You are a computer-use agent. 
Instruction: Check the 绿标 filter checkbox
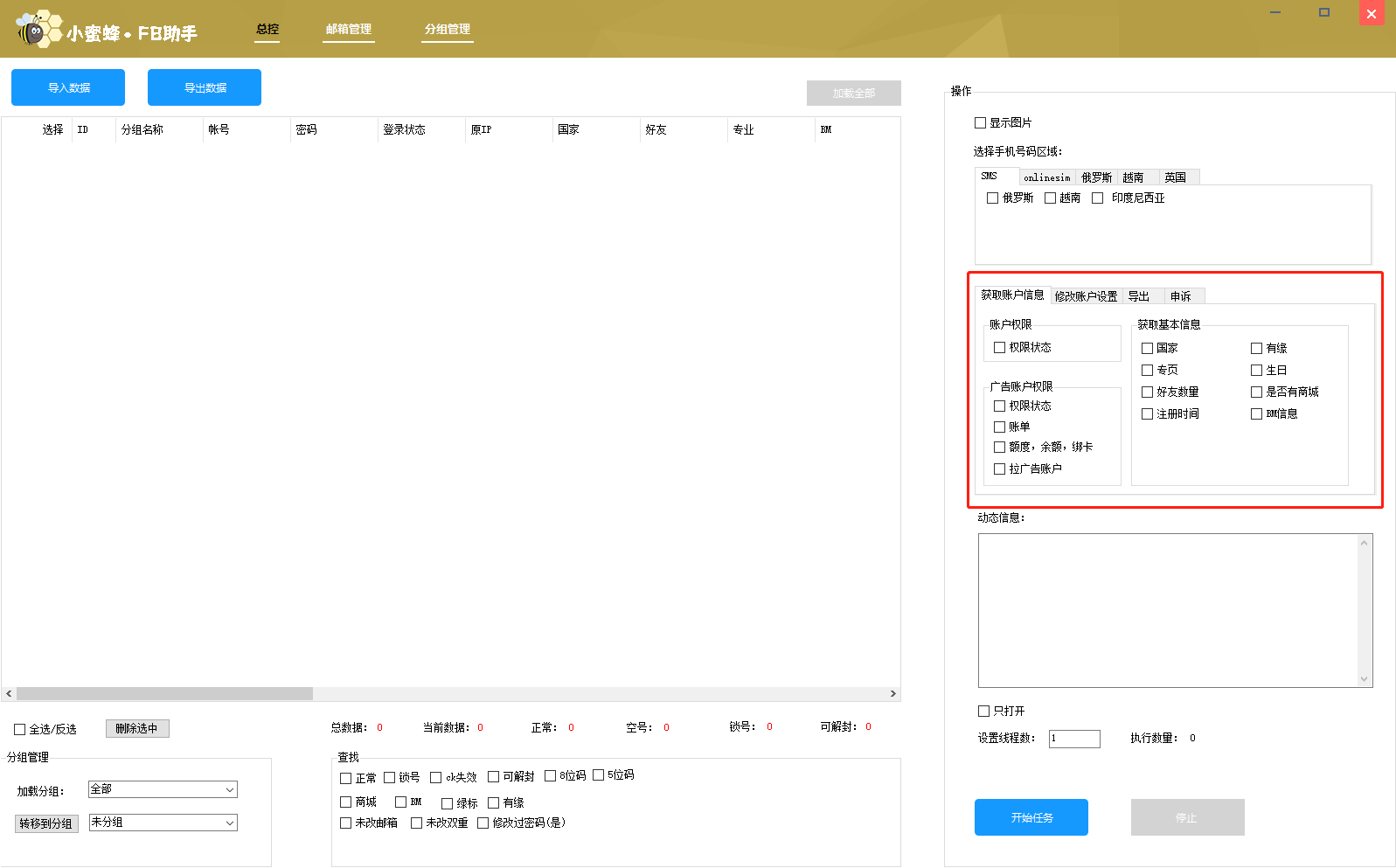[x=447, y=803]
